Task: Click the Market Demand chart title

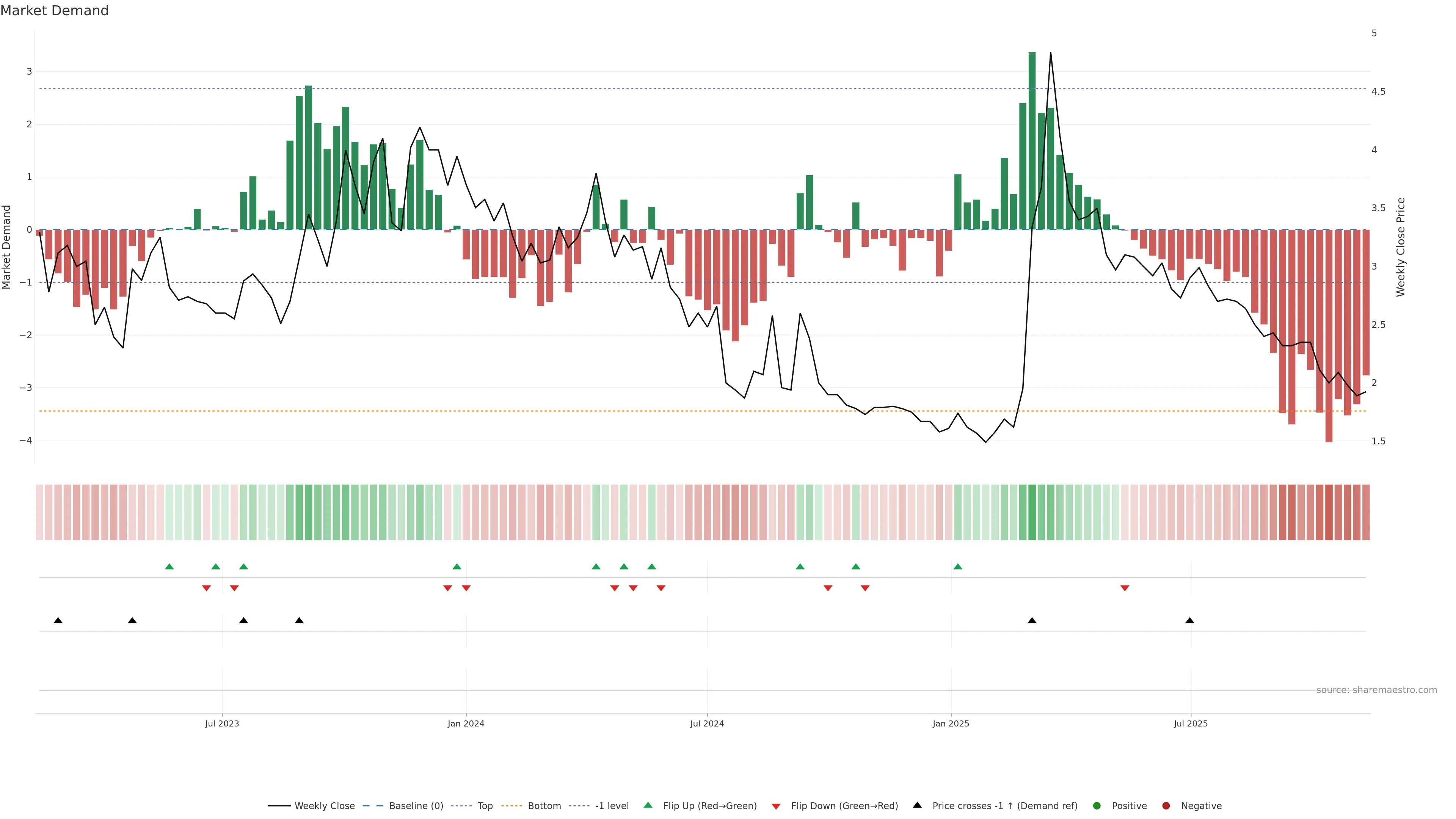Action: 54,11
